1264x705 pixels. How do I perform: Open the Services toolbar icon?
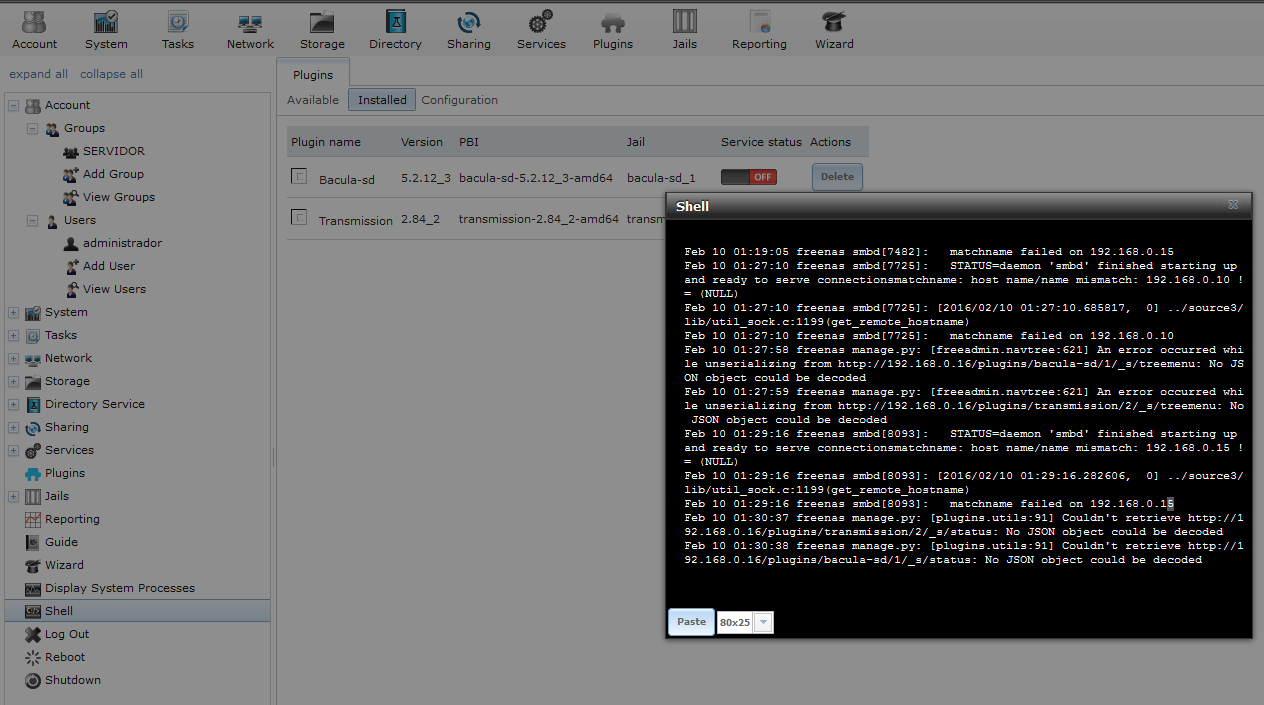tap(541, 30)
